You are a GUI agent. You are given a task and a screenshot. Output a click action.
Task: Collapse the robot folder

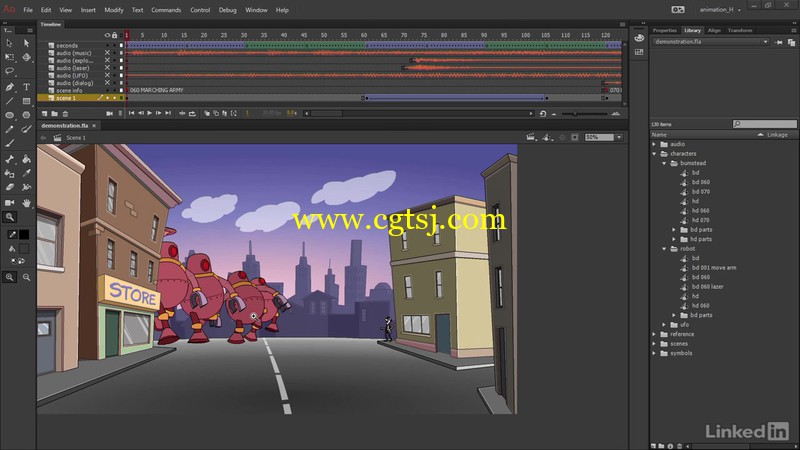coord(664,249)
